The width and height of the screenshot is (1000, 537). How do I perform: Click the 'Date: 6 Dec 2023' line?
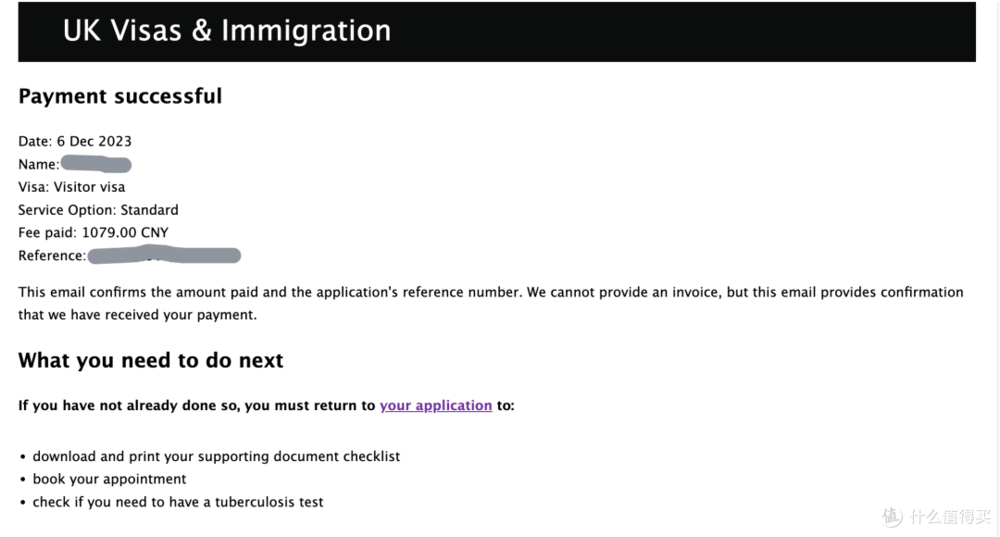click(x=75, y=141)
